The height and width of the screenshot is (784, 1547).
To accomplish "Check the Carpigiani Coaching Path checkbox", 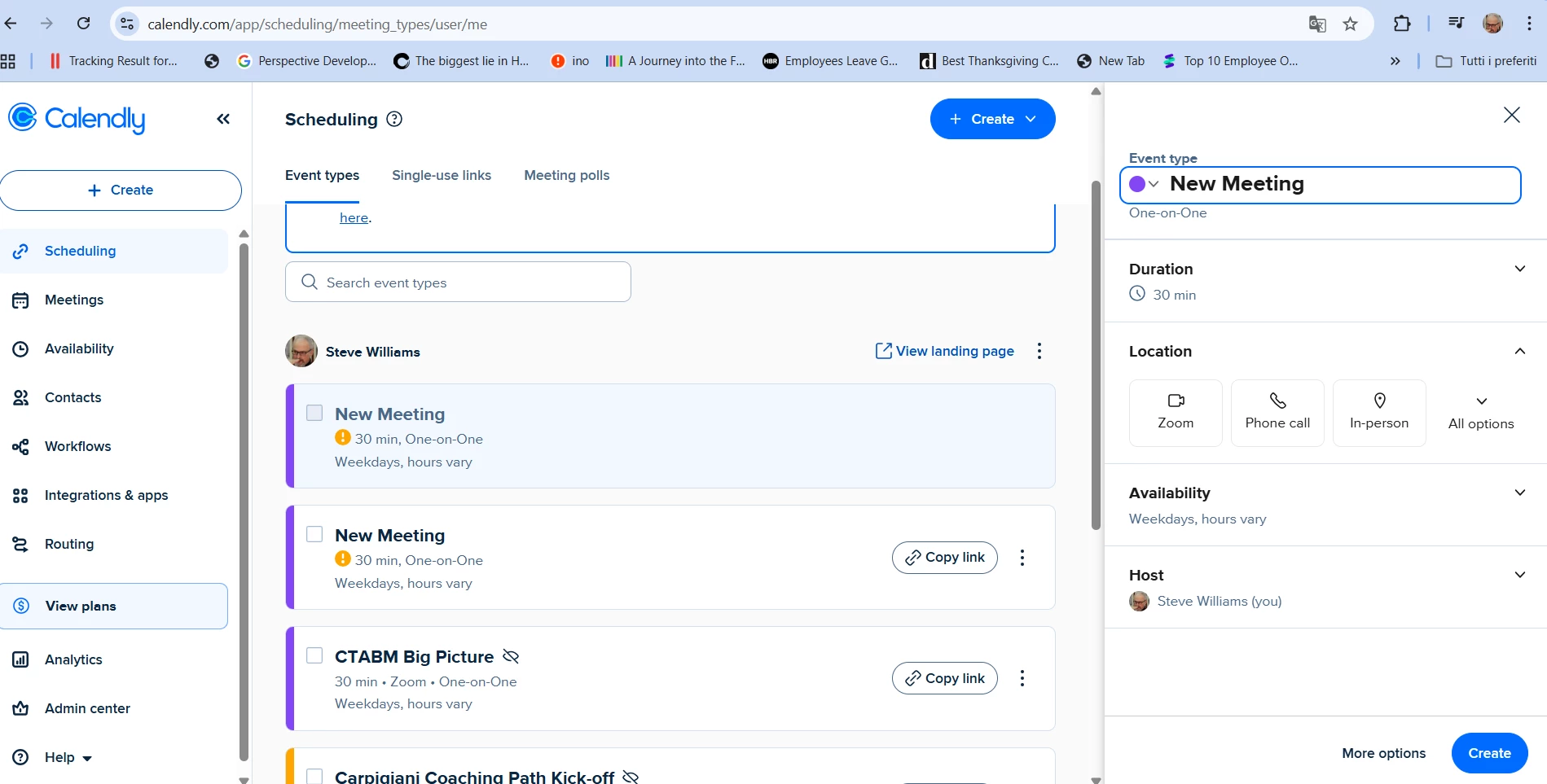I will coord(314,777).
